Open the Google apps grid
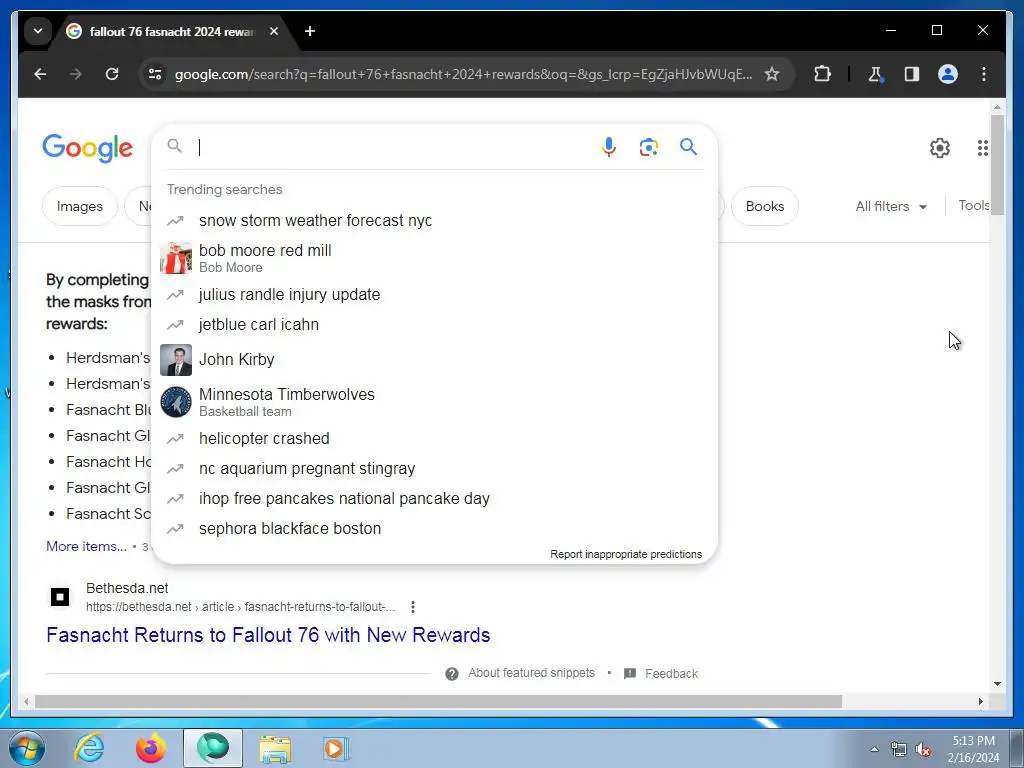 (x=982, y=148)
